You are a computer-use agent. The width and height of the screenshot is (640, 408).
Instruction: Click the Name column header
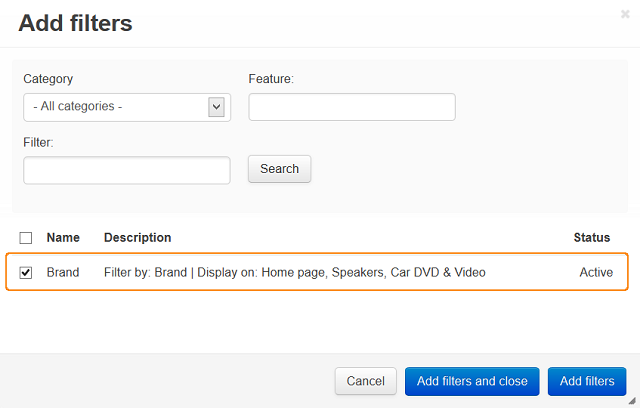tap(63, 237)
